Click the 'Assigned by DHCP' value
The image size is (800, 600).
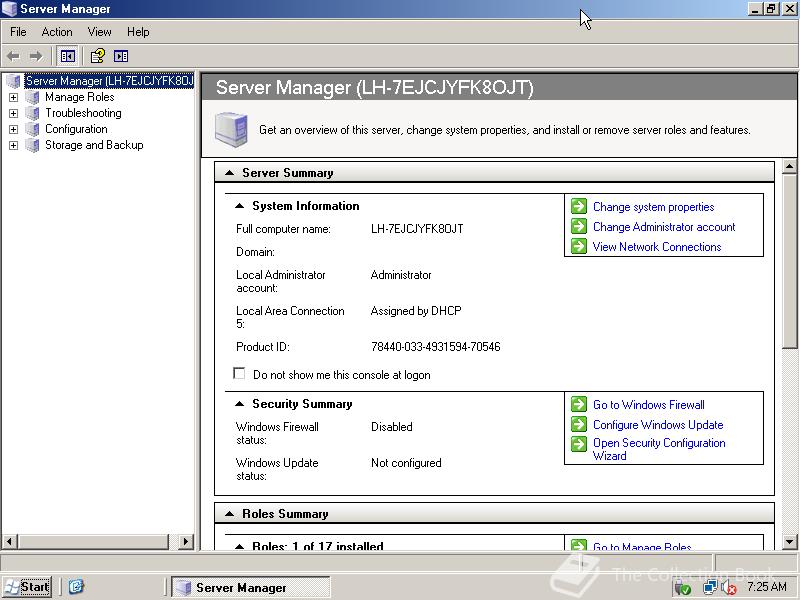click(x=416, y=311)
